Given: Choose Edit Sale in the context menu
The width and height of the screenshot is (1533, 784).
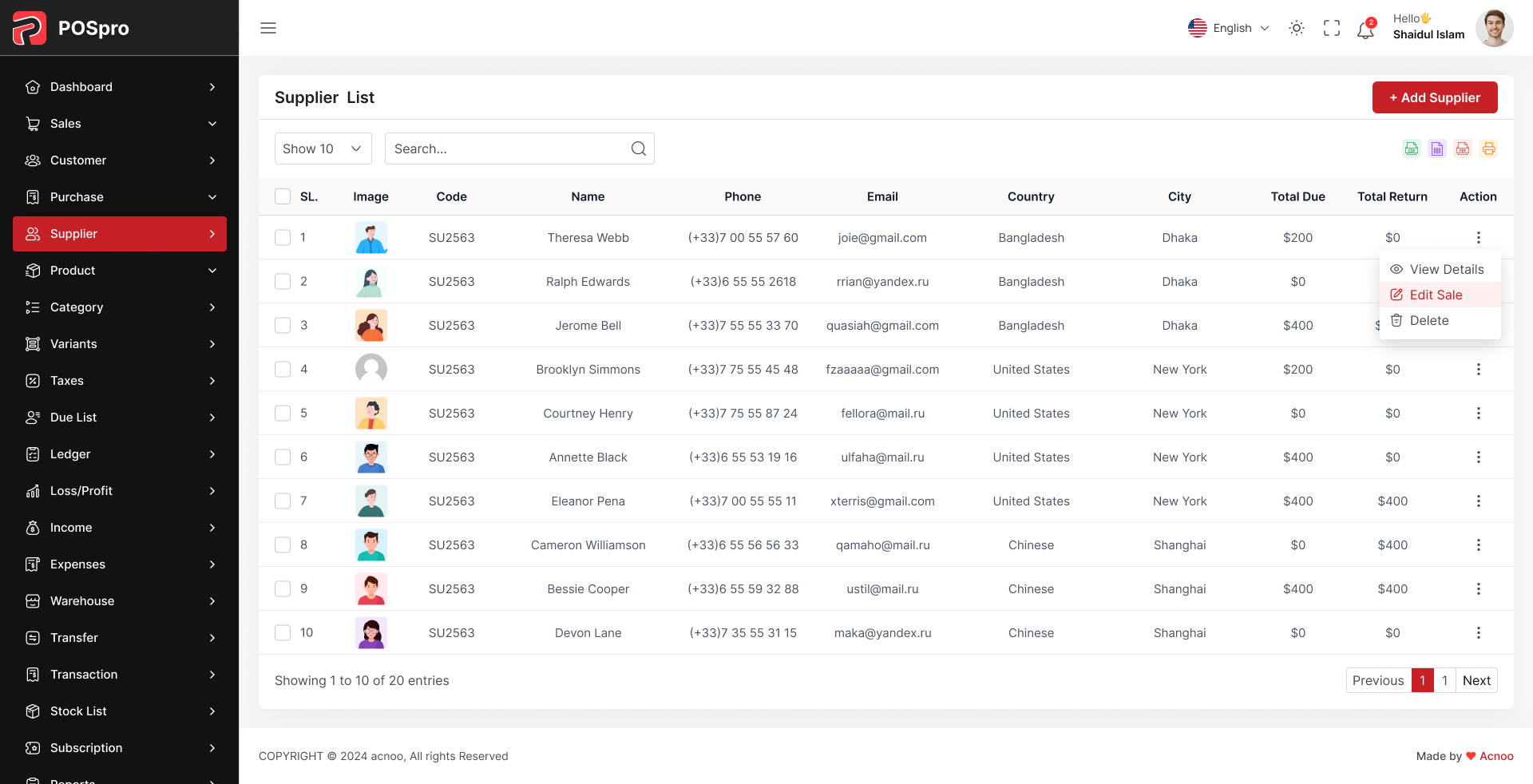Looking at the screenshot, I should pyautogui.click(x=1435, y=295).
